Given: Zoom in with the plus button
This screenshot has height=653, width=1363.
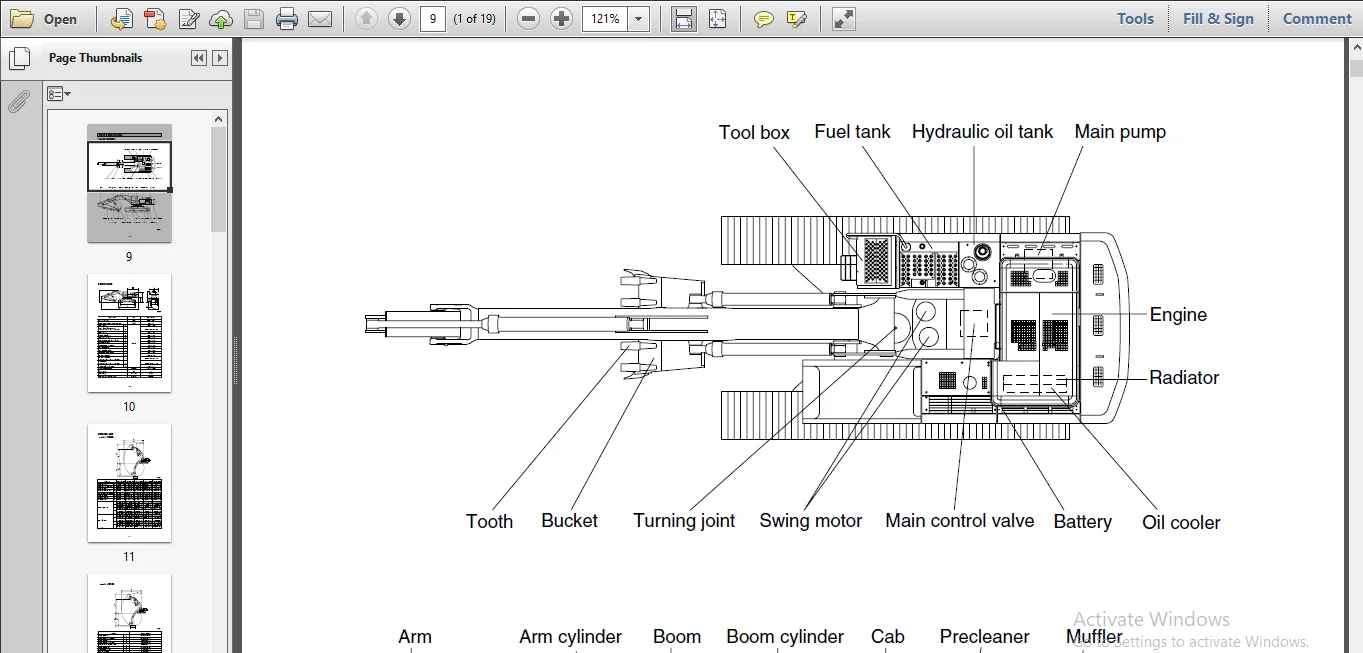Looking at the screenshot, I should pyautogui.click(x=562, y=18).
